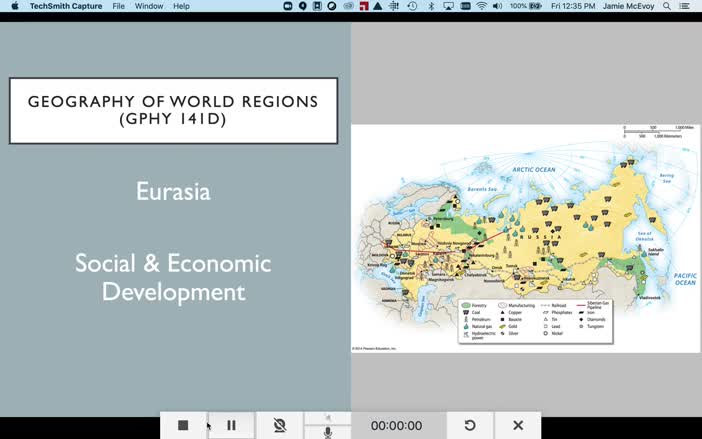Click the grid-pattern menu bar icon
This screenshot has width=702, height=439.
point(394,6)
